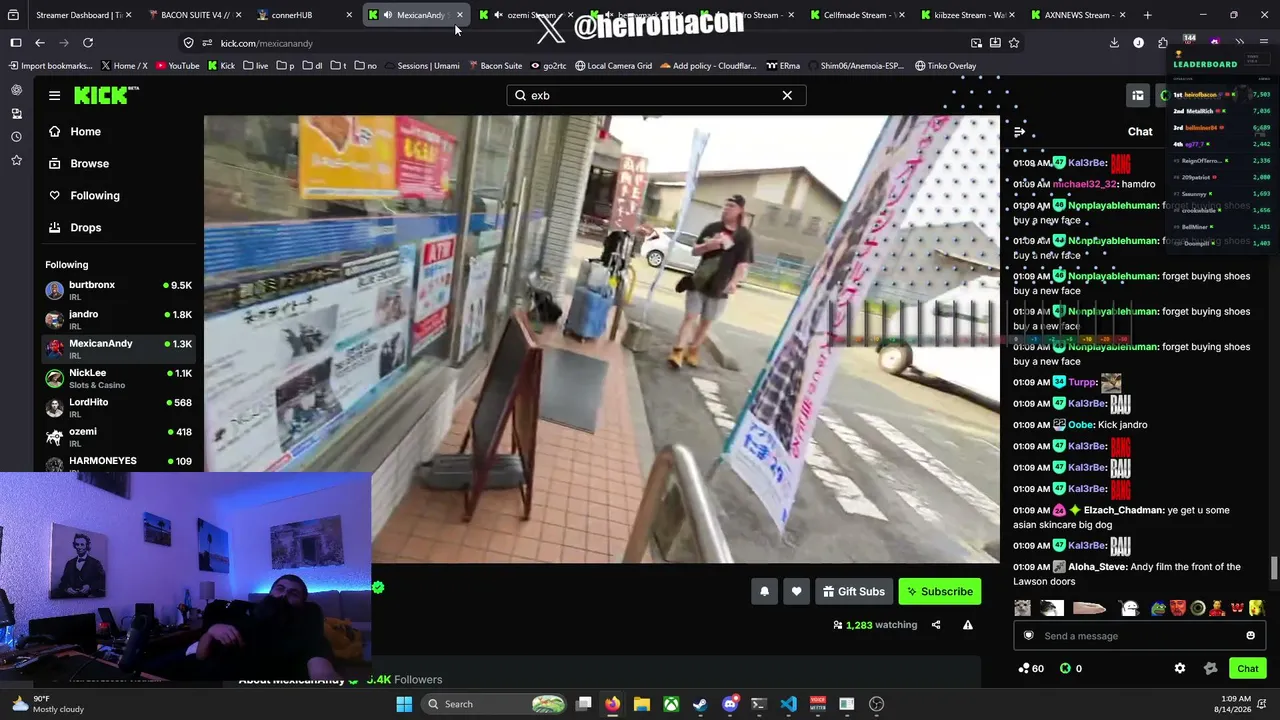Click the search field containing 'exb'
The image size is (1280, 720).
(655, 95)
